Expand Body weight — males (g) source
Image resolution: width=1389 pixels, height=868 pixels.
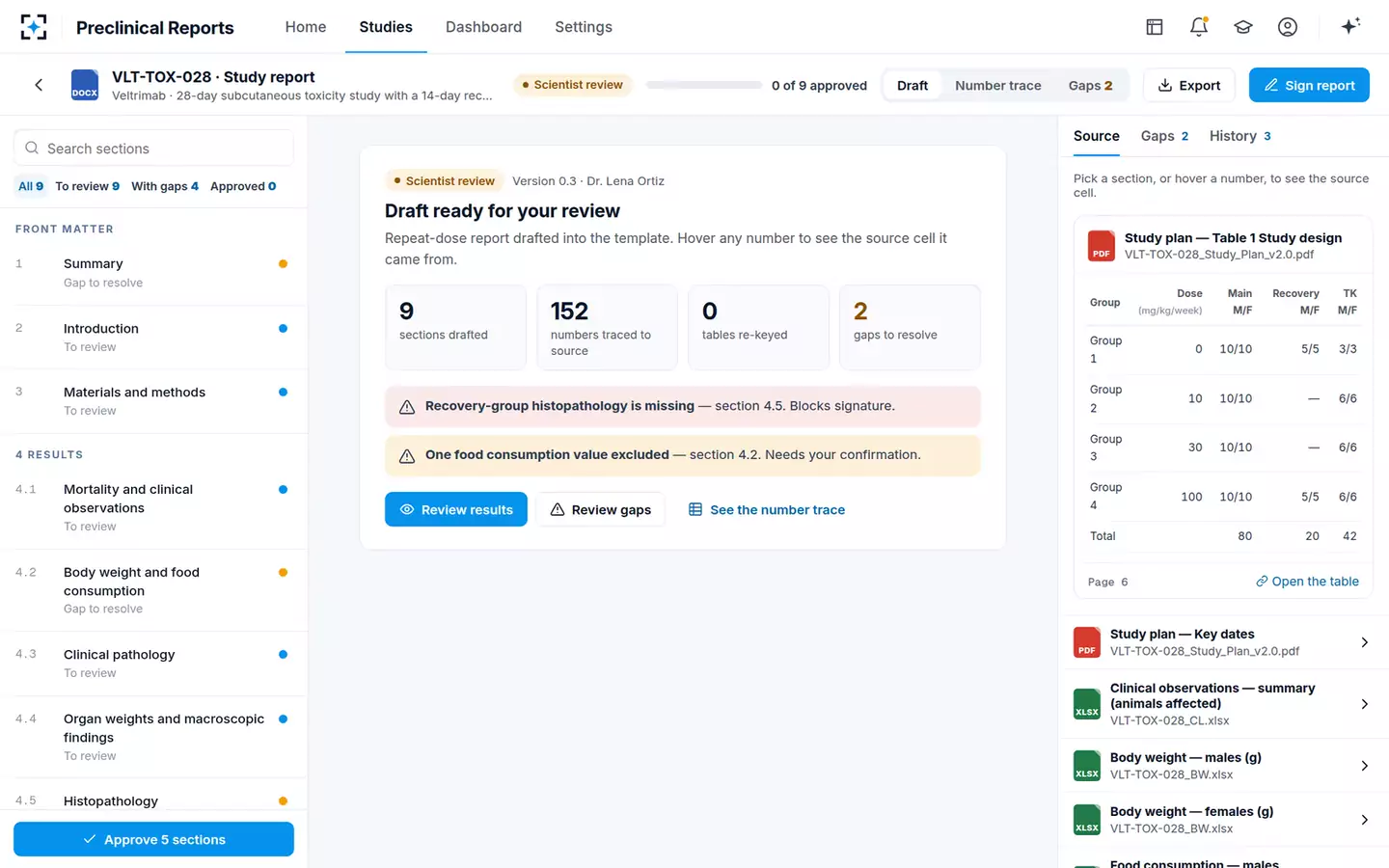tap(1223, 766)
